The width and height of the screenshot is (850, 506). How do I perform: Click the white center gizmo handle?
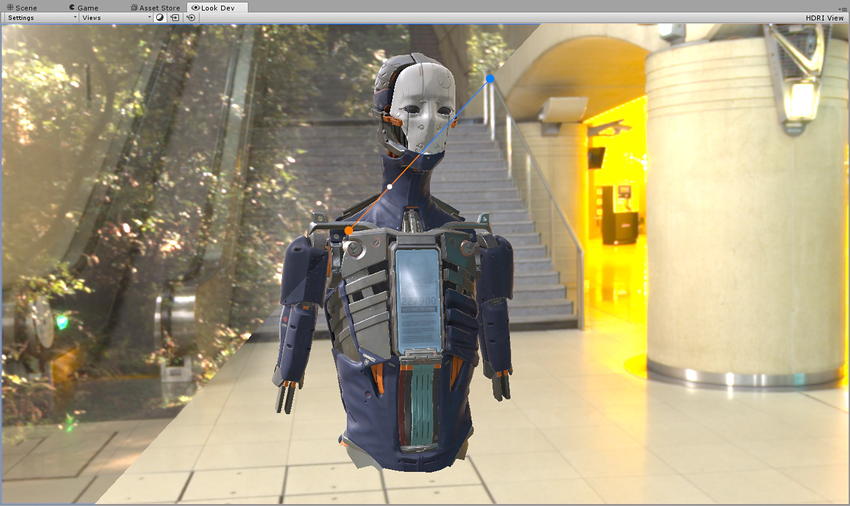(389, 187)
